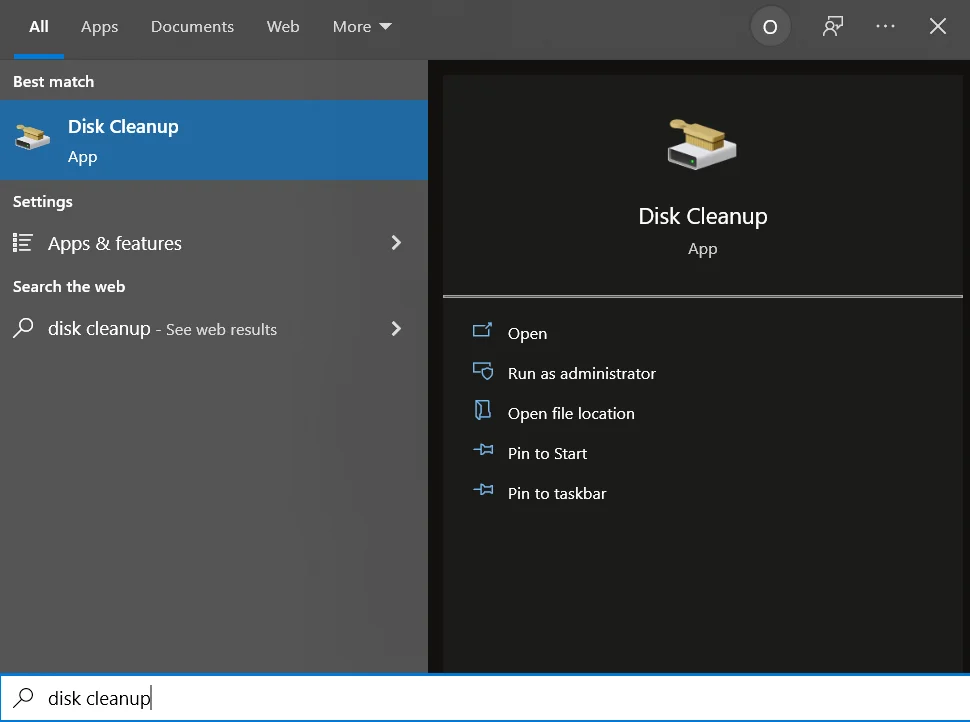The height and width of the screenshot is (722, 970).
Task: Choose Pin to Start
Action: [x=547, y=453]
